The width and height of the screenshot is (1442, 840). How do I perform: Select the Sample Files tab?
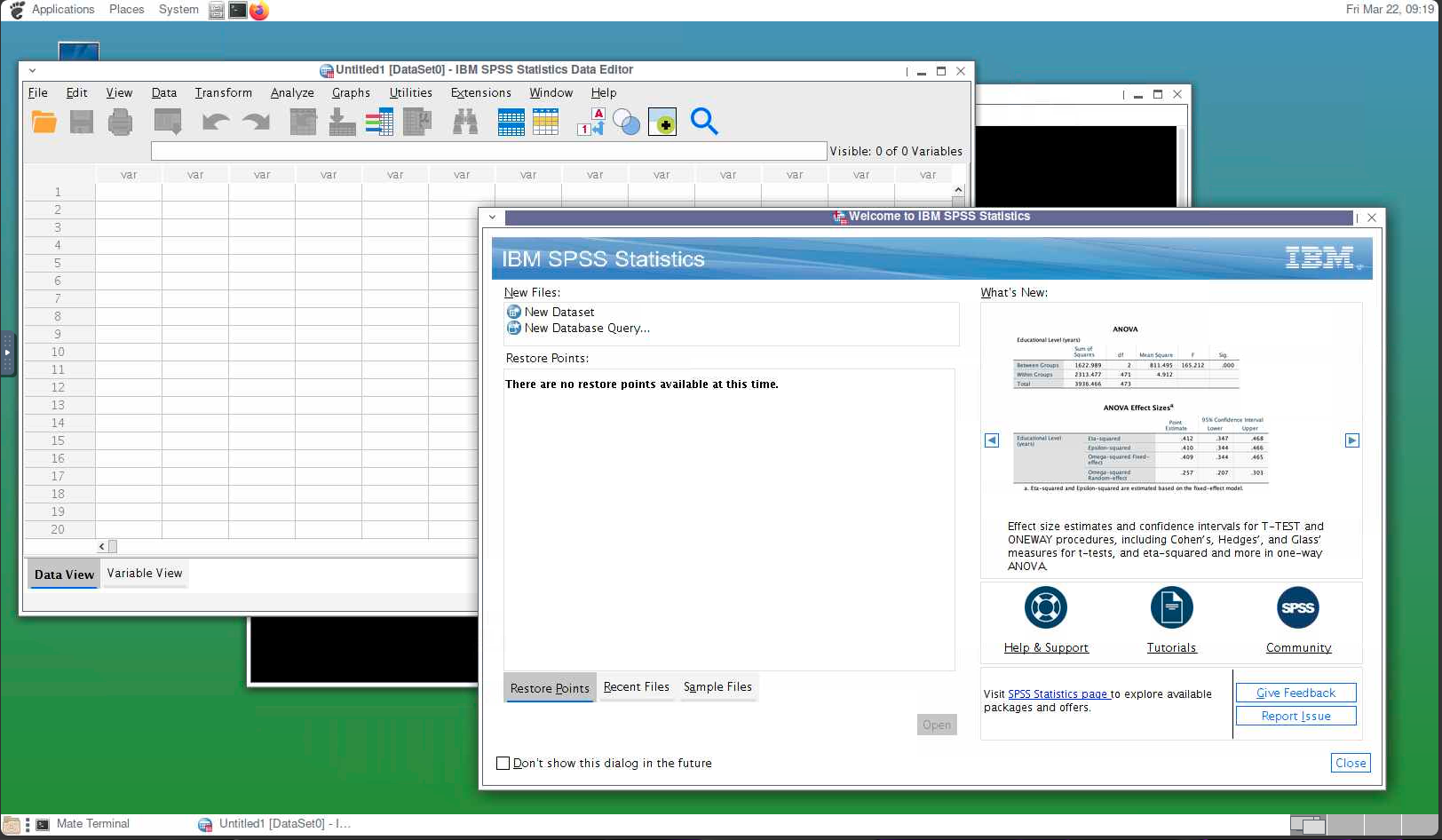[x=717, y=687]
